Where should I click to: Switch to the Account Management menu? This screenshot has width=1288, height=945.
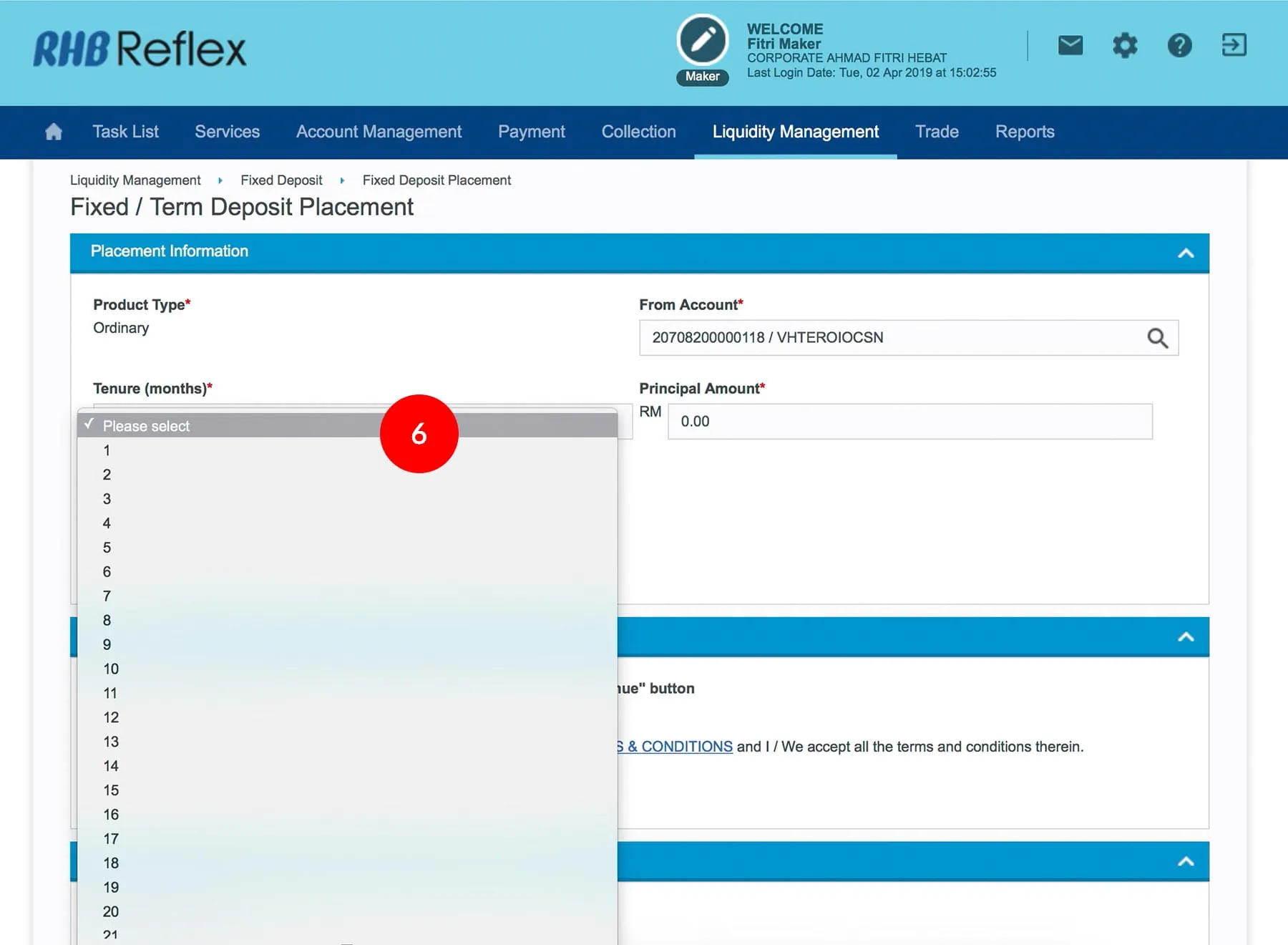point(379,132)
